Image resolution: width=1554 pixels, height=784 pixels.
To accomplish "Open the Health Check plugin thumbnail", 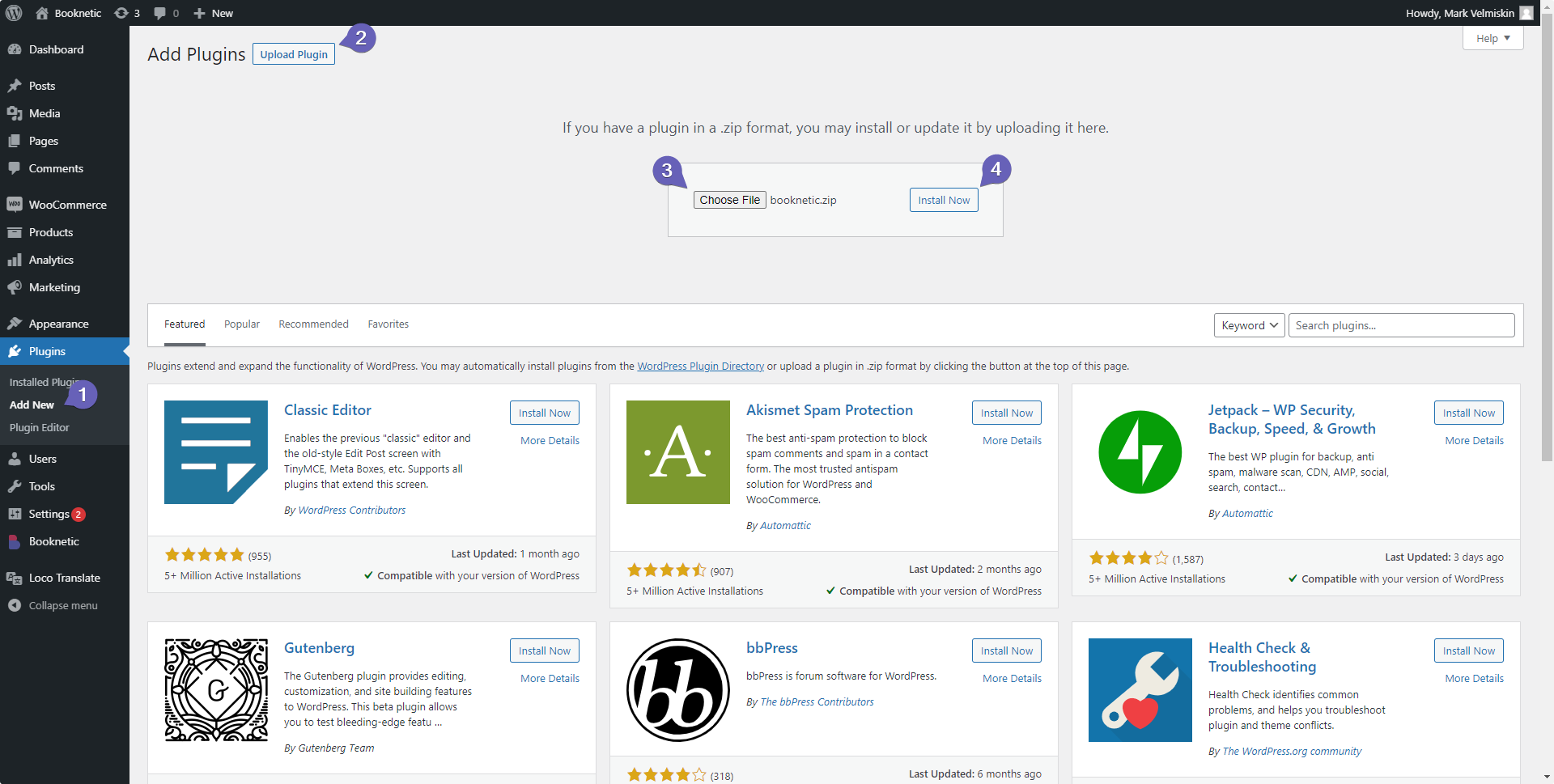I will [x=1140, y=690].
